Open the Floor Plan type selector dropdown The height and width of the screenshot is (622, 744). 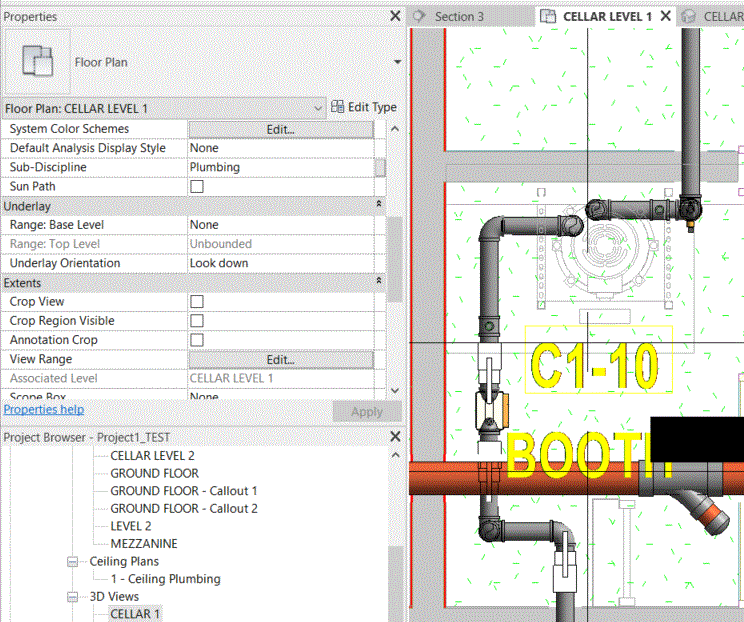(397, 62)
